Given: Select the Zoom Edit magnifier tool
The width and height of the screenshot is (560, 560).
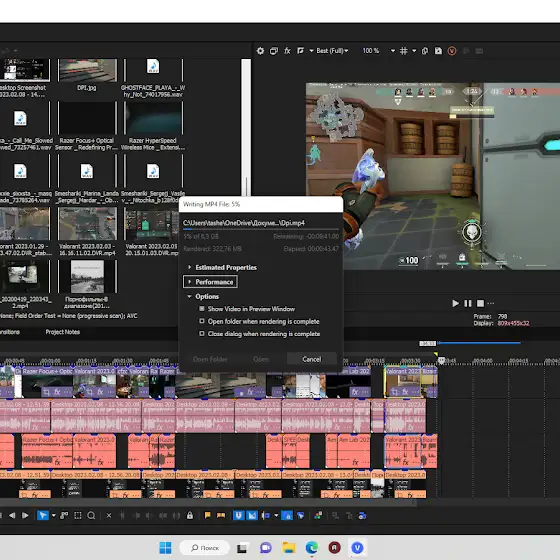Looking at the screenshot, I should 91,515.
